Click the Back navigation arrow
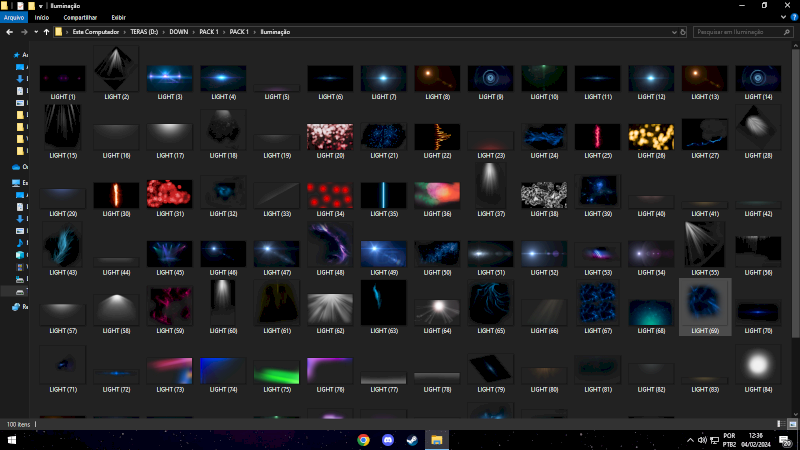The width and height of the screenshot is (800, 450). point(8,31)
